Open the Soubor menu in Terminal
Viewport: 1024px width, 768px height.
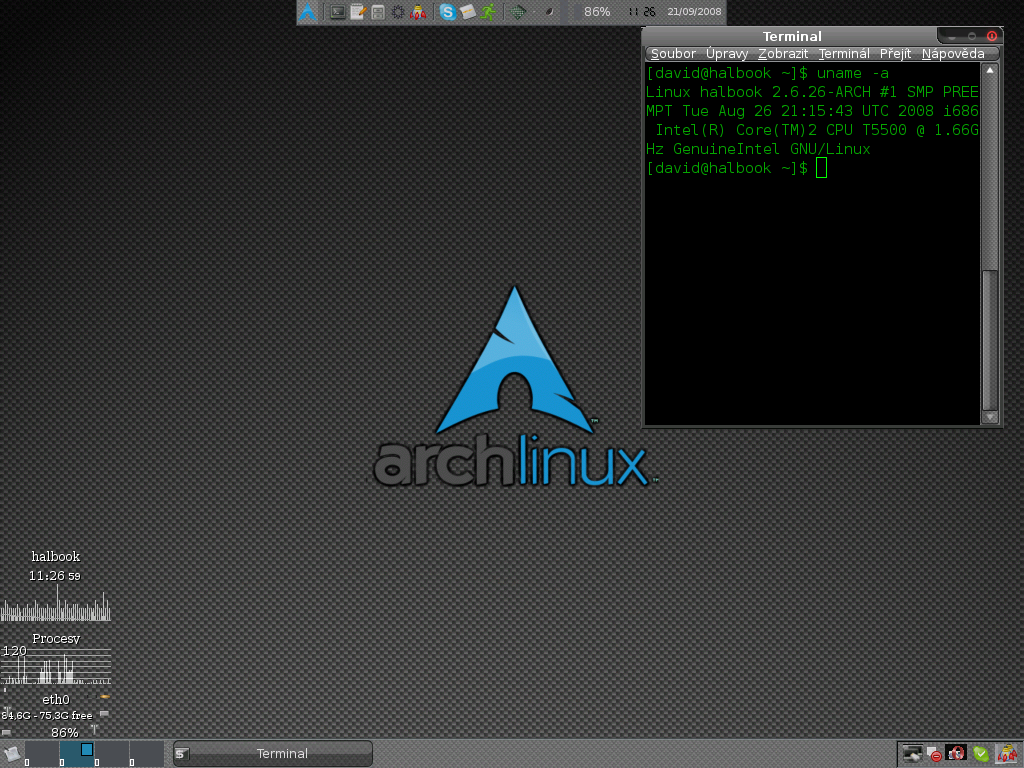(x=673, y=54)
